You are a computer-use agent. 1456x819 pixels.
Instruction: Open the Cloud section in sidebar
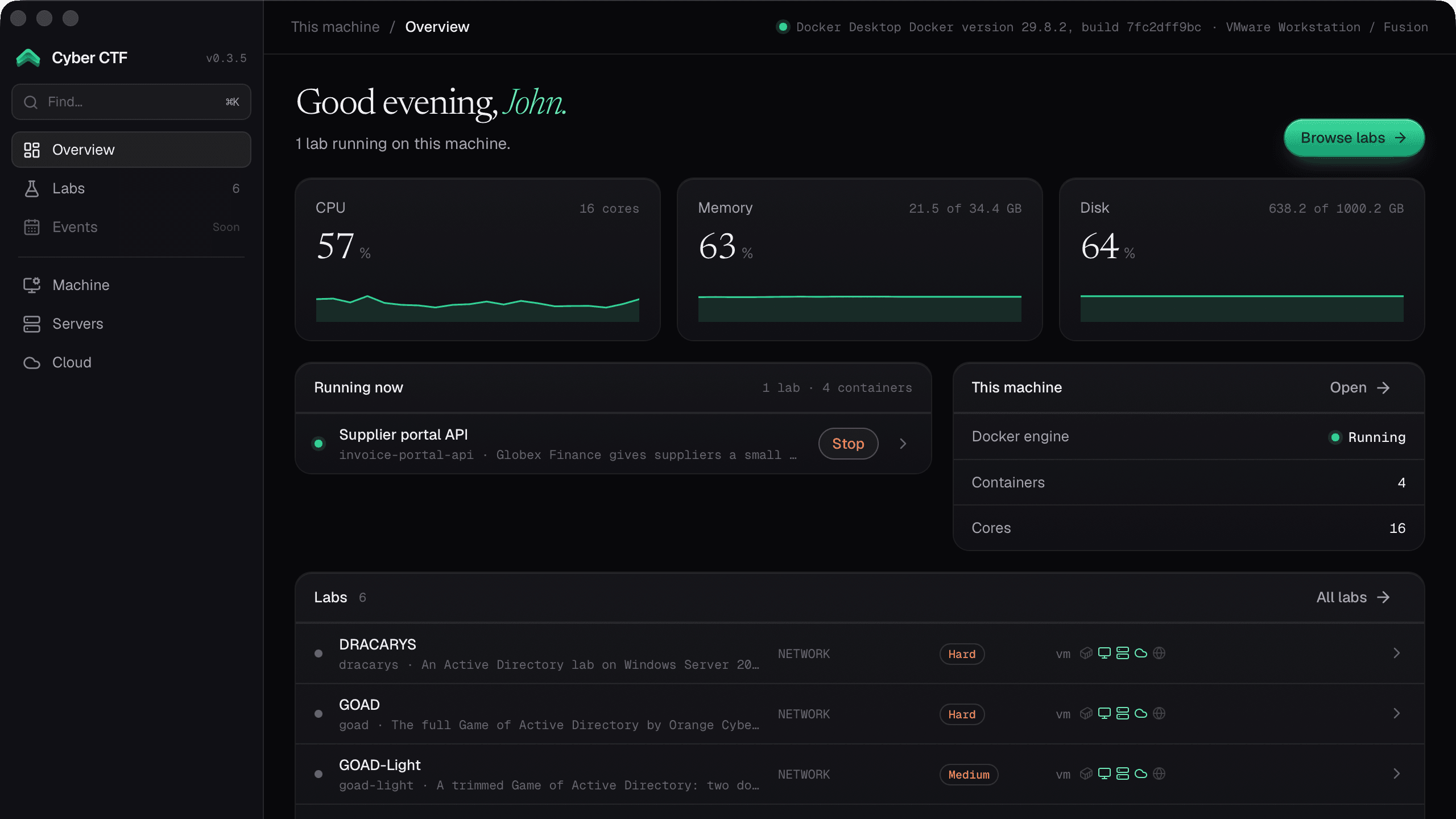point(131,362)
